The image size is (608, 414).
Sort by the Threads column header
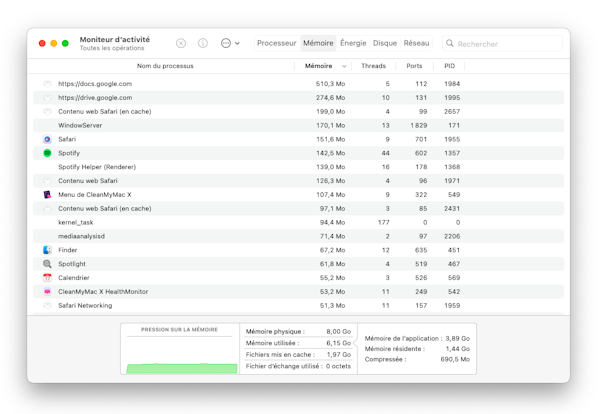pos(373,66)
